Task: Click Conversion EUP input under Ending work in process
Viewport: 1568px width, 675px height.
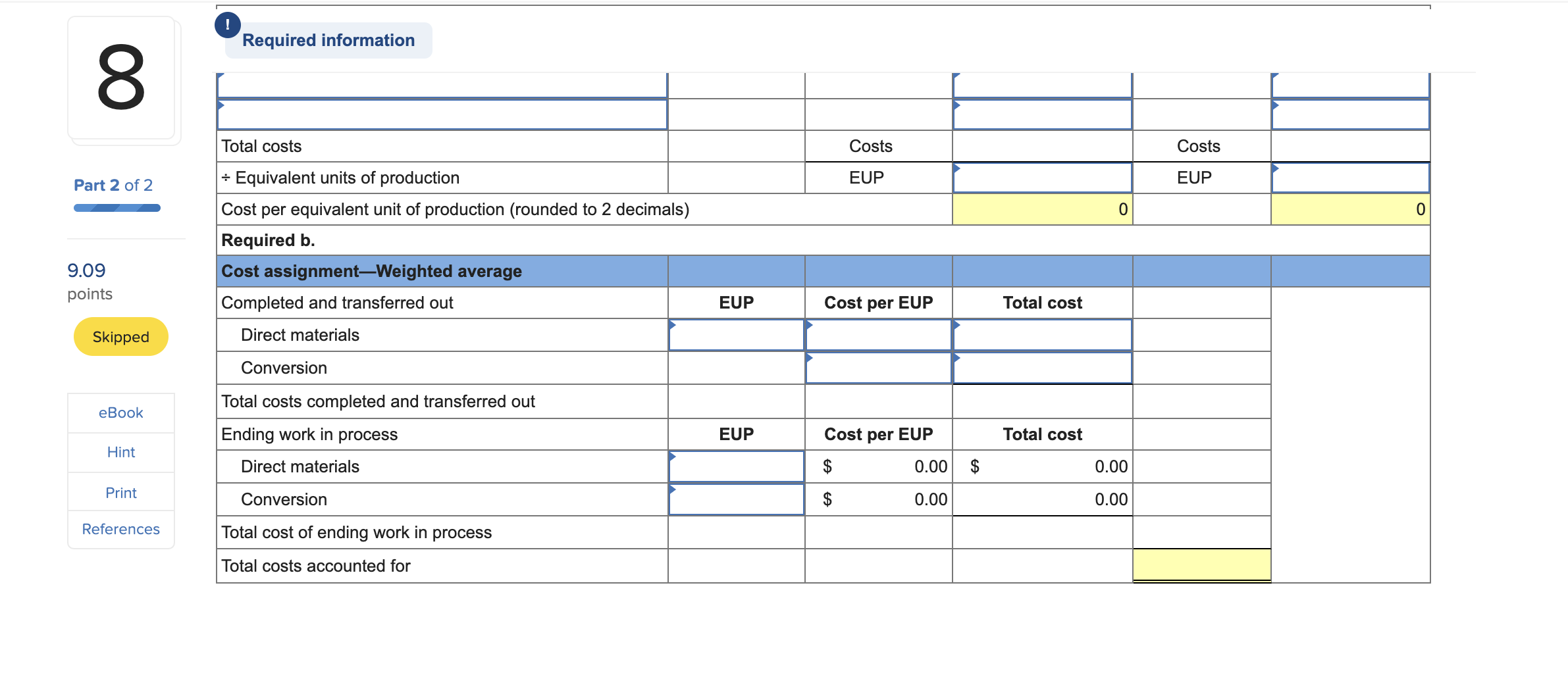Action: (737, 499)
